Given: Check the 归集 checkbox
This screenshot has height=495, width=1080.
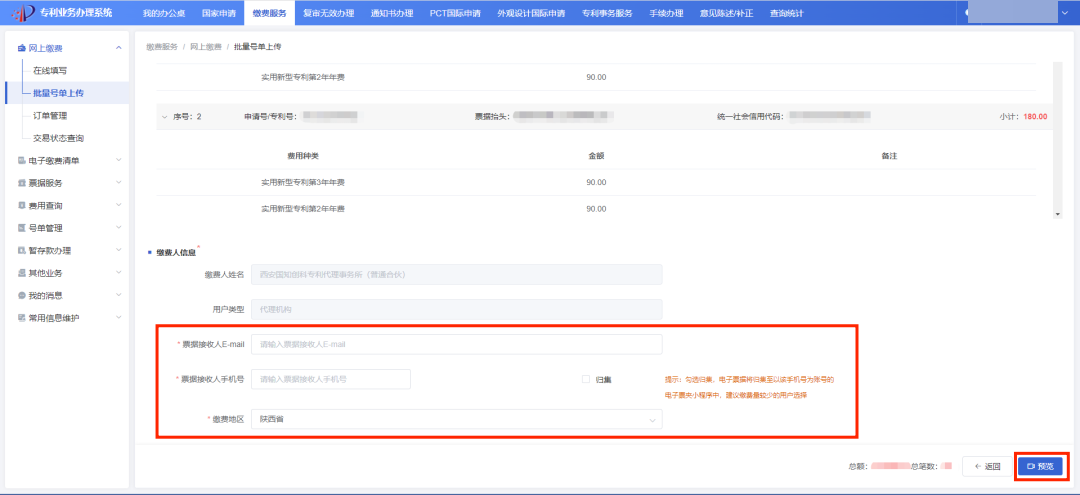Looking at the screenshot, I should coord(586,379).
